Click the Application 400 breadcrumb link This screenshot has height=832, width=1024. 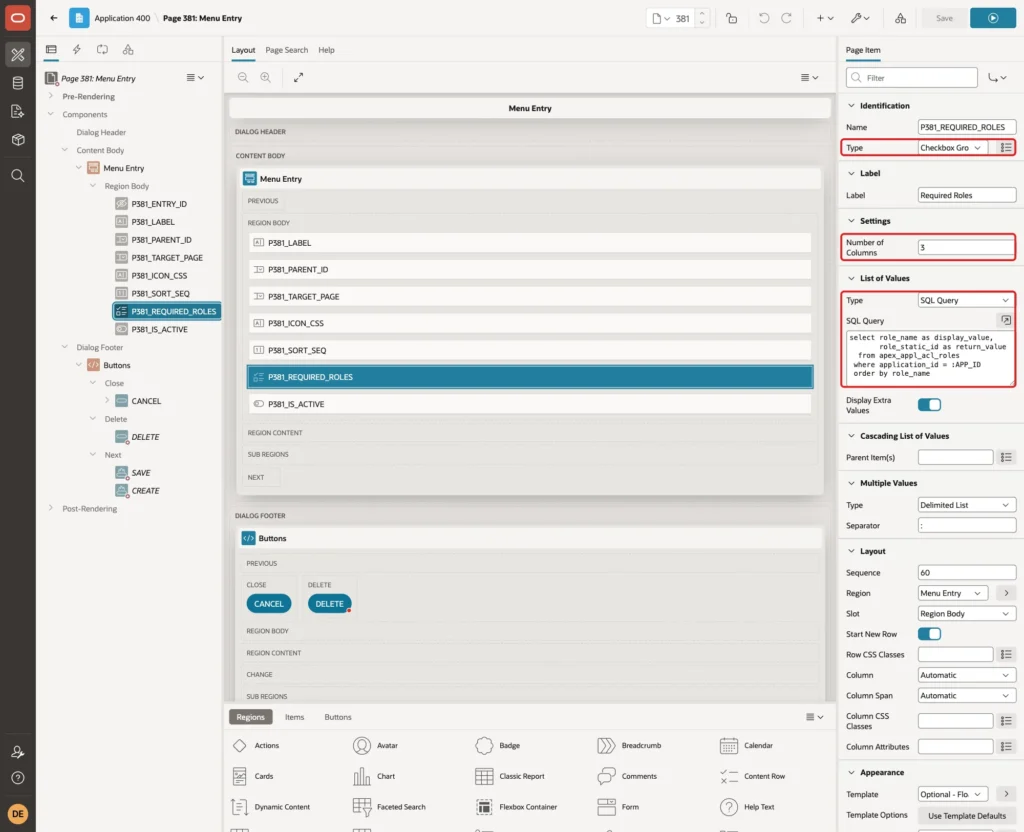pos(122,18)
